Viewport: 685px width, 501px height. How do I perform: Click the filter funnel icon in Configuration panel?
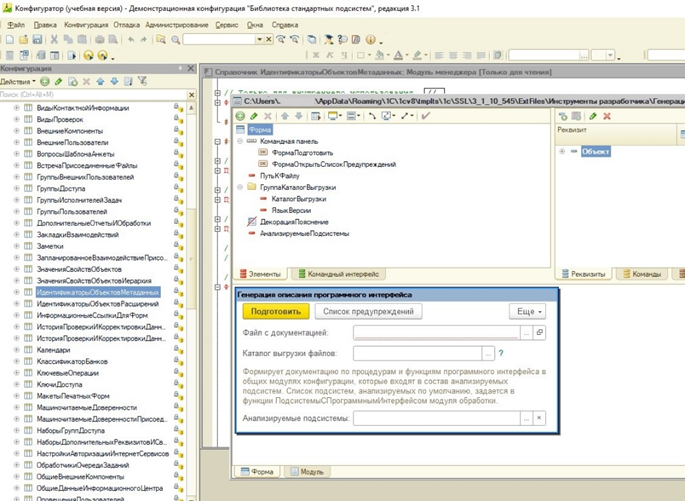[x=142, y=81]
